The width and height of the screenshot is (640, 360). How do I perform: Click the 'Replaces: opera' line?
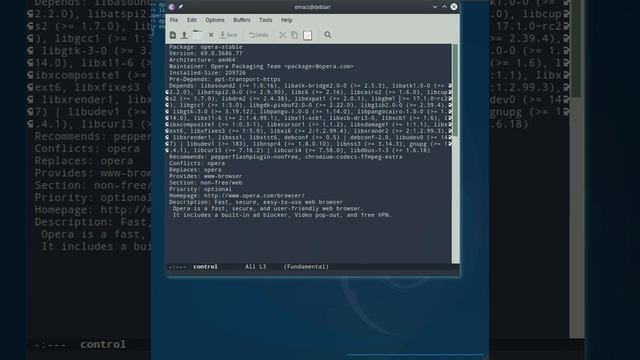[195, 170]
